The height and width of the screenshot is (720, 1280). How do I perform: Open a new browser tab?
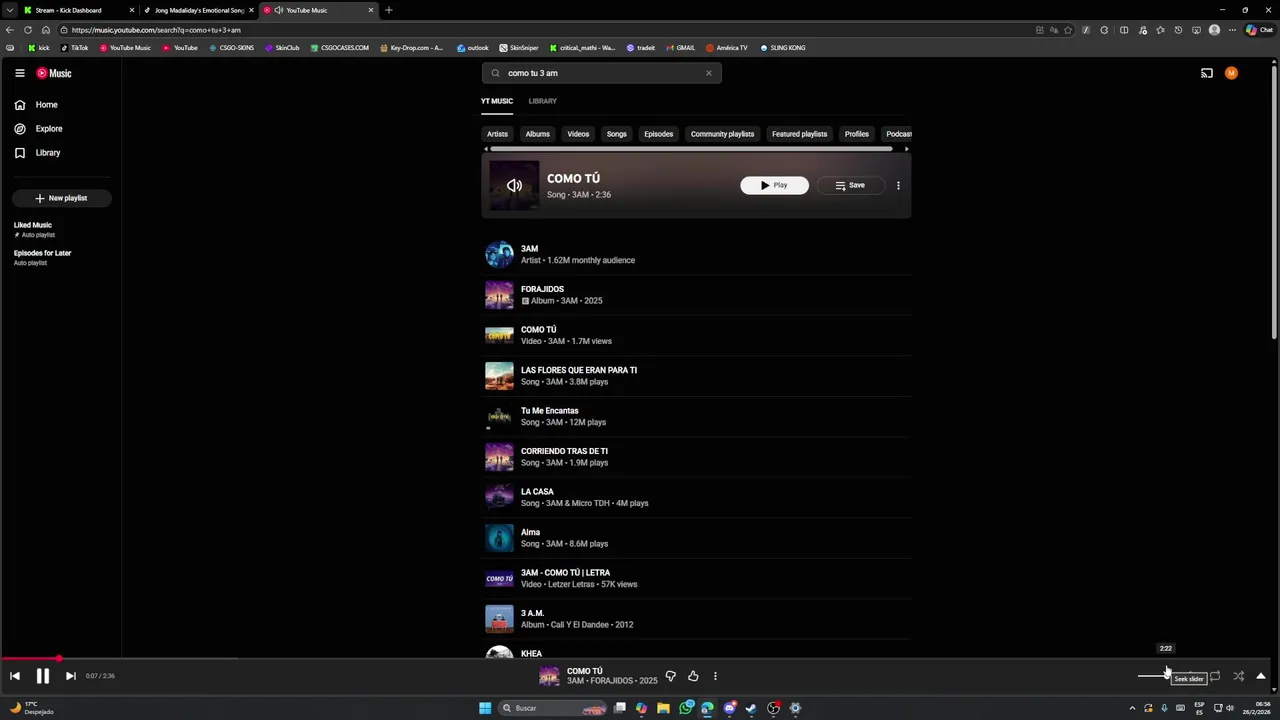[389, 10]
